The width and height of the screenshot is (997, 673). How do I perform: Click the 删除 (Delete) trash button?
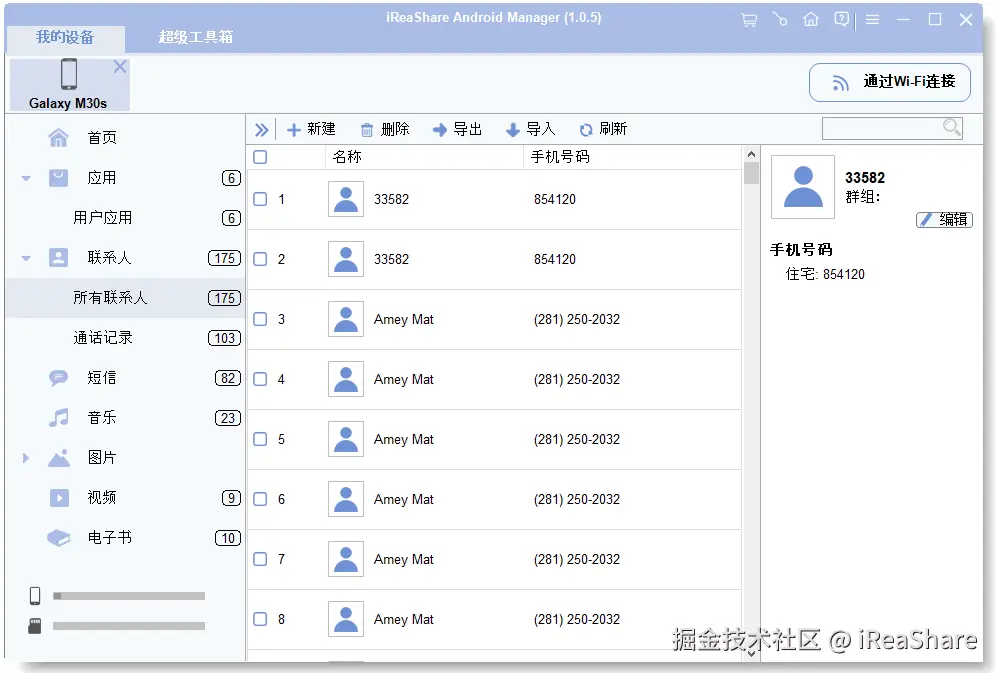tap(385, 129)
